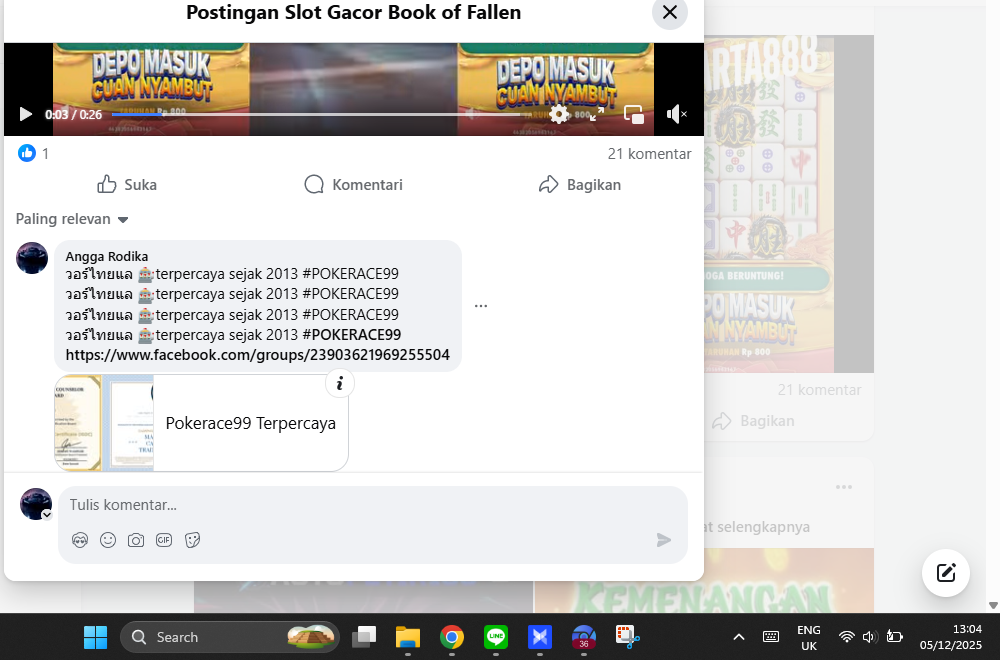The height and width of the screenshot is (660, 1000).
Task: Open the system volume tray icon
Action: [869, 636]
